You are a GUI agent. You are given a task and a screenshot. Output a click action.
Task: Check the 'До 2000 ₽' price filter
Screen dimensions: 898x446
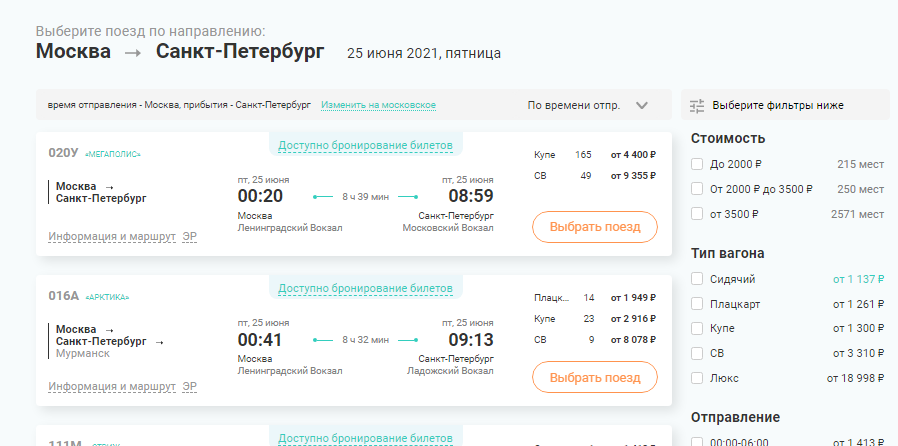(x=698, y=163)
